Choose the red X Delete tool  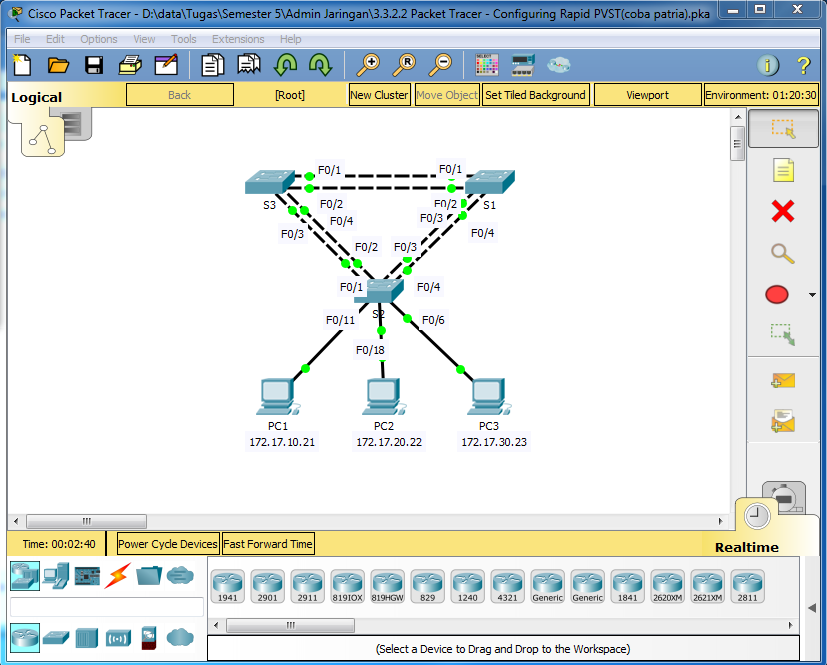click(x=783, y=211)
